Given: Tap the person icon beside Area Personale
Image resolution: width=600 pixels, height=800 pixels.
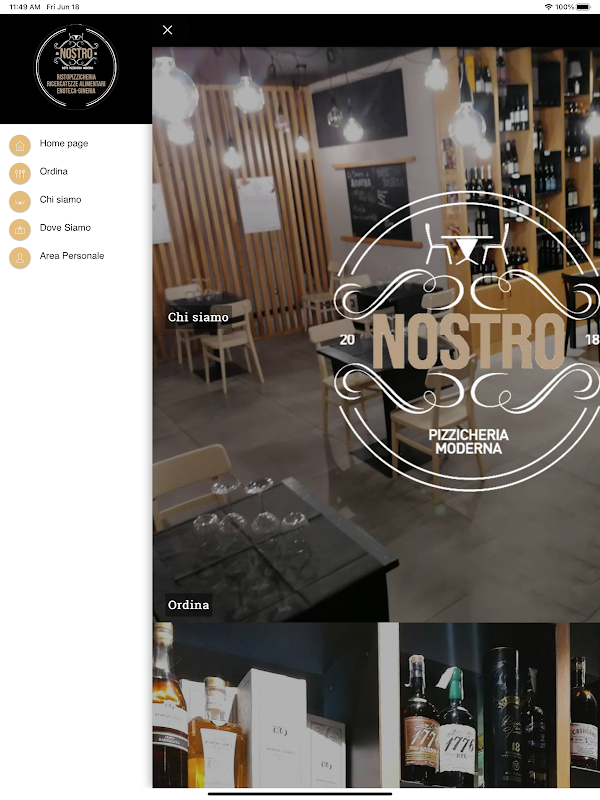Looking at the screenshot, I should [x=20, y=258].
